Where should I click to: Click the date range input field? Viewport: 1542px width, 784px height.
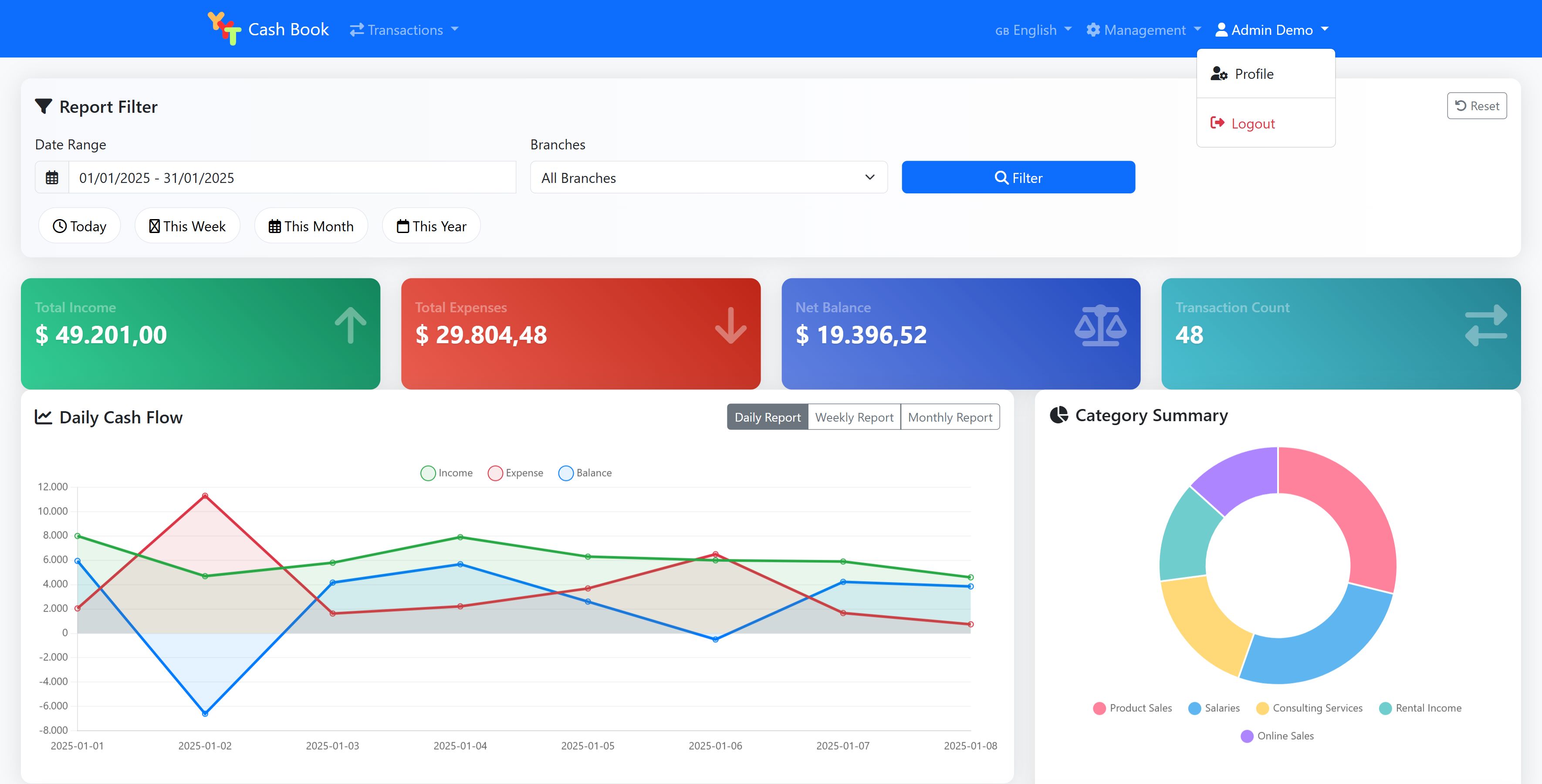(292, 178)
